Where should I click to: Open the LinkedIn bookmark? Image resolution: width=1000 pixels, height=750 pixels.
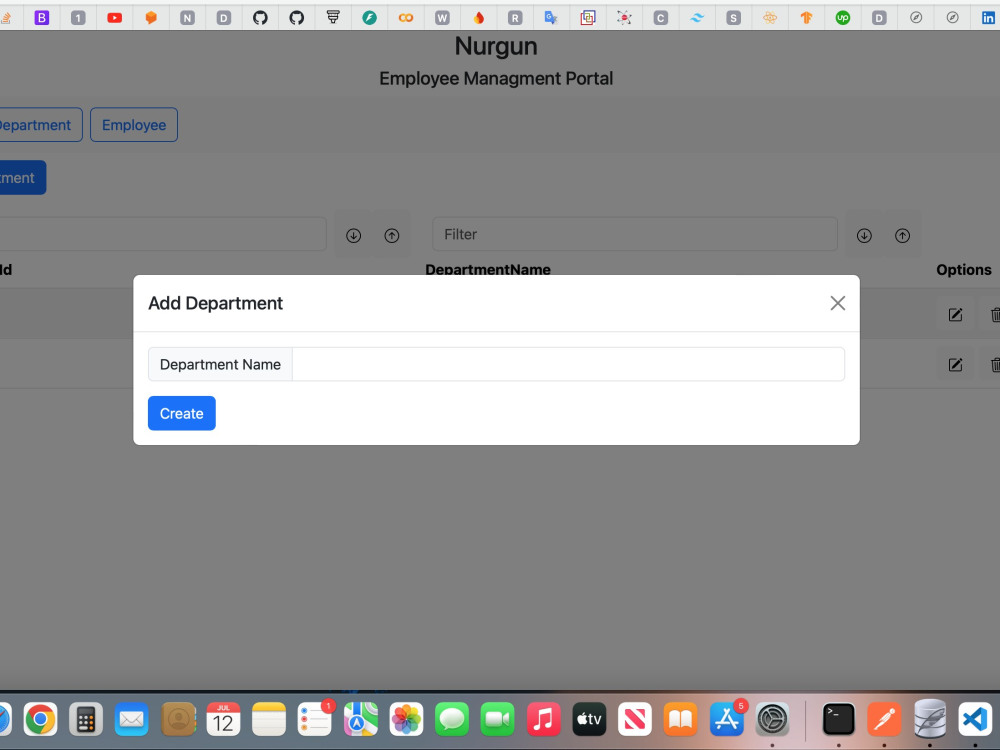(989, 18)
